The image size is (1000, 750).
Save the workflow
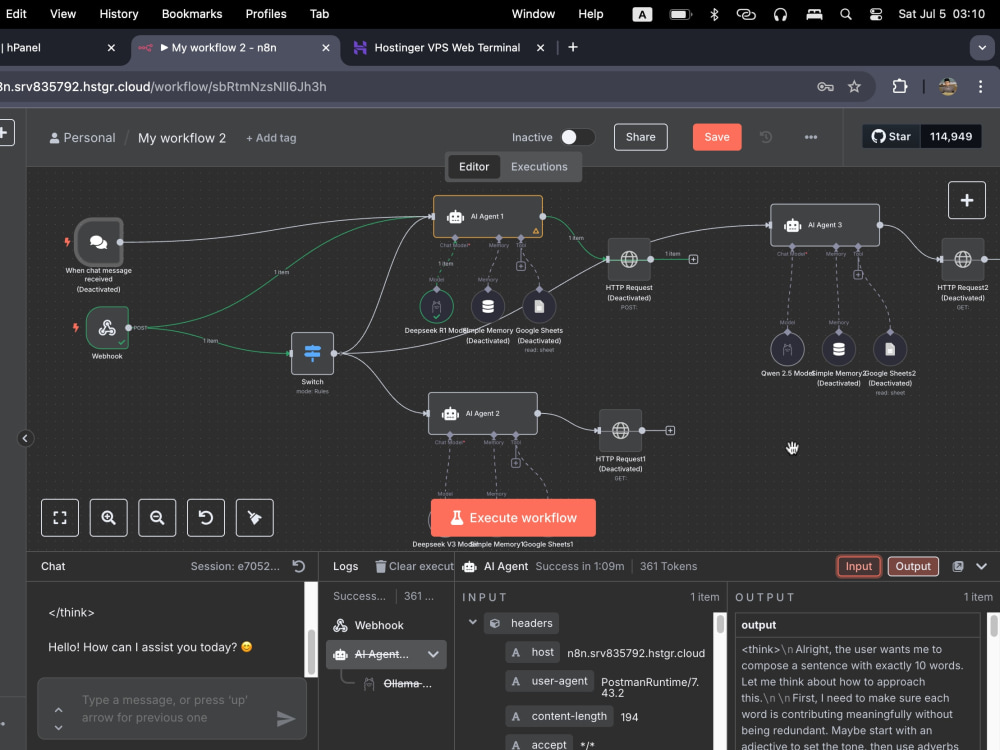(x=717, y=137)
